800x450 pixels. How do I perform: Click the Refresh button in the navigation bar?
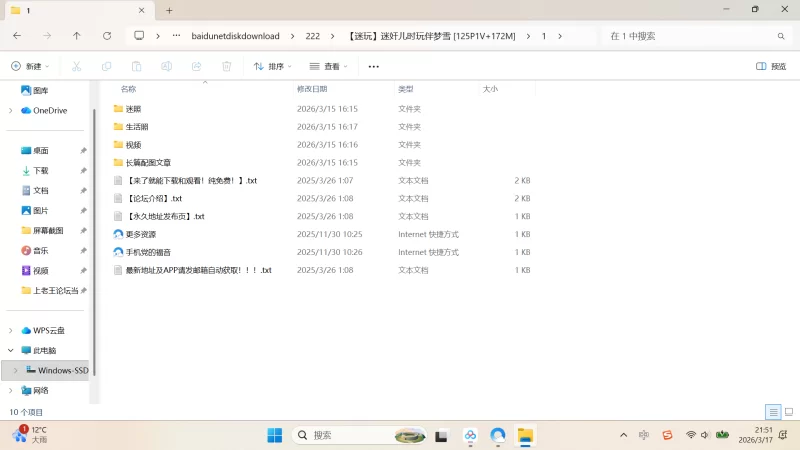[107, 36]
